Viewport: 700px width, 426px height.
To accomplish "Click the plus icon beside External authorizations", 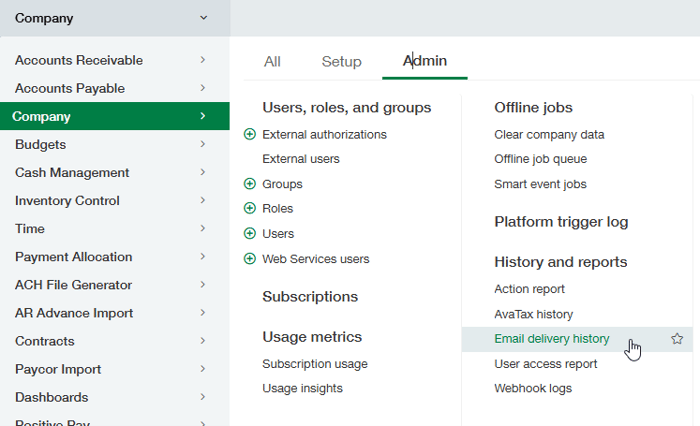I will click(250, 134).
